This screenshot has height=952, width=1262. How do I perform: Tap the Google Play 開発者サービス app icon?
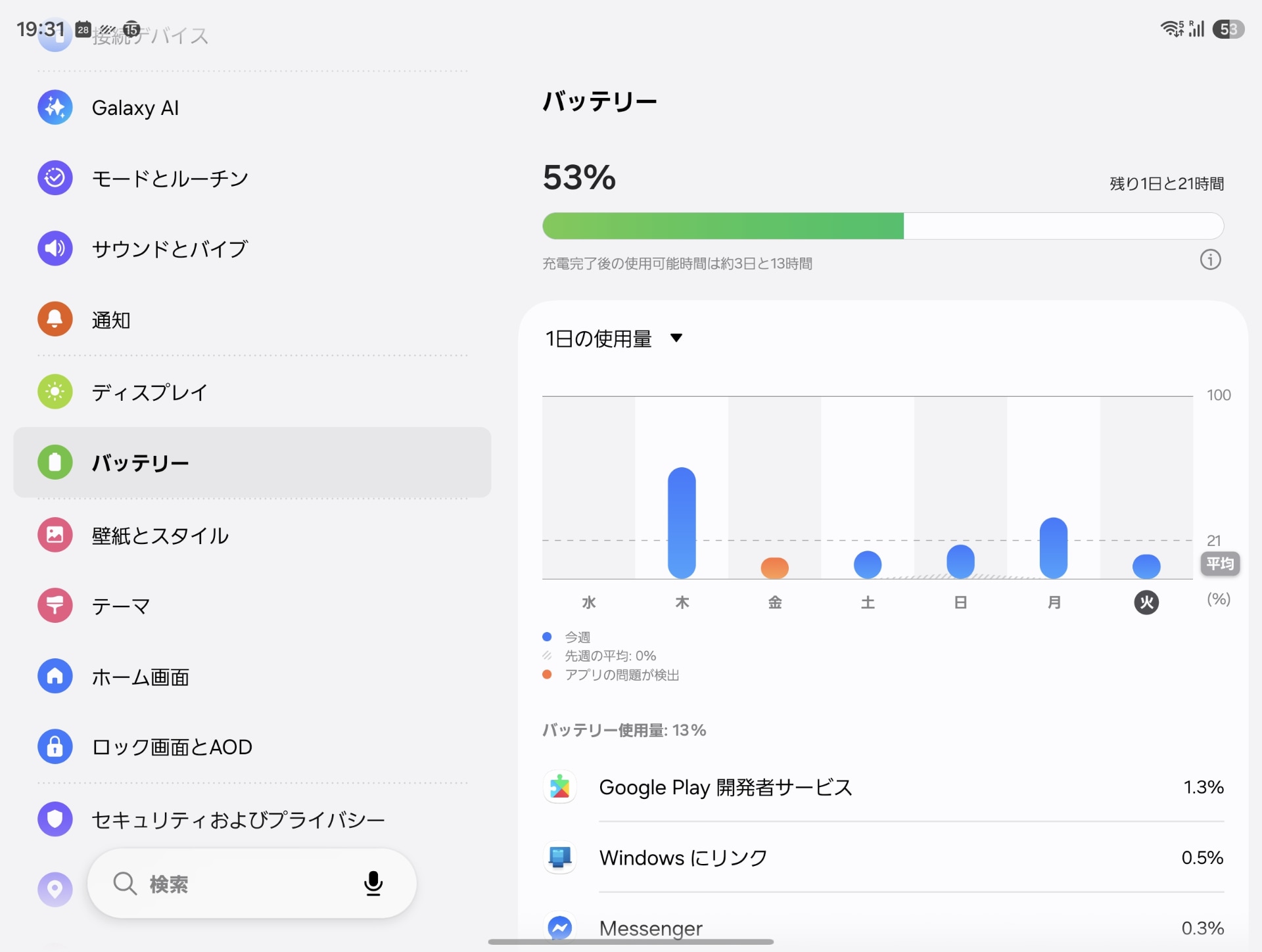tap(560, 787)
